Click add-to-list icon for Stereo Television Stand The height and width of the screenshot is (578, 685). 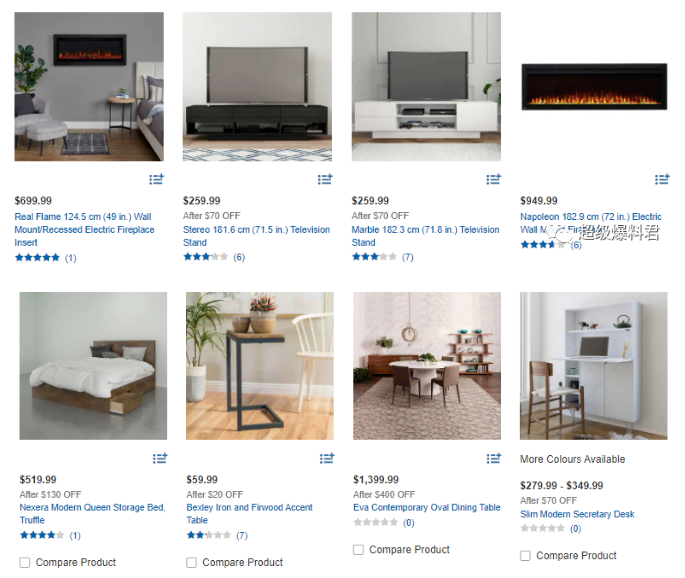click(325, 179)
